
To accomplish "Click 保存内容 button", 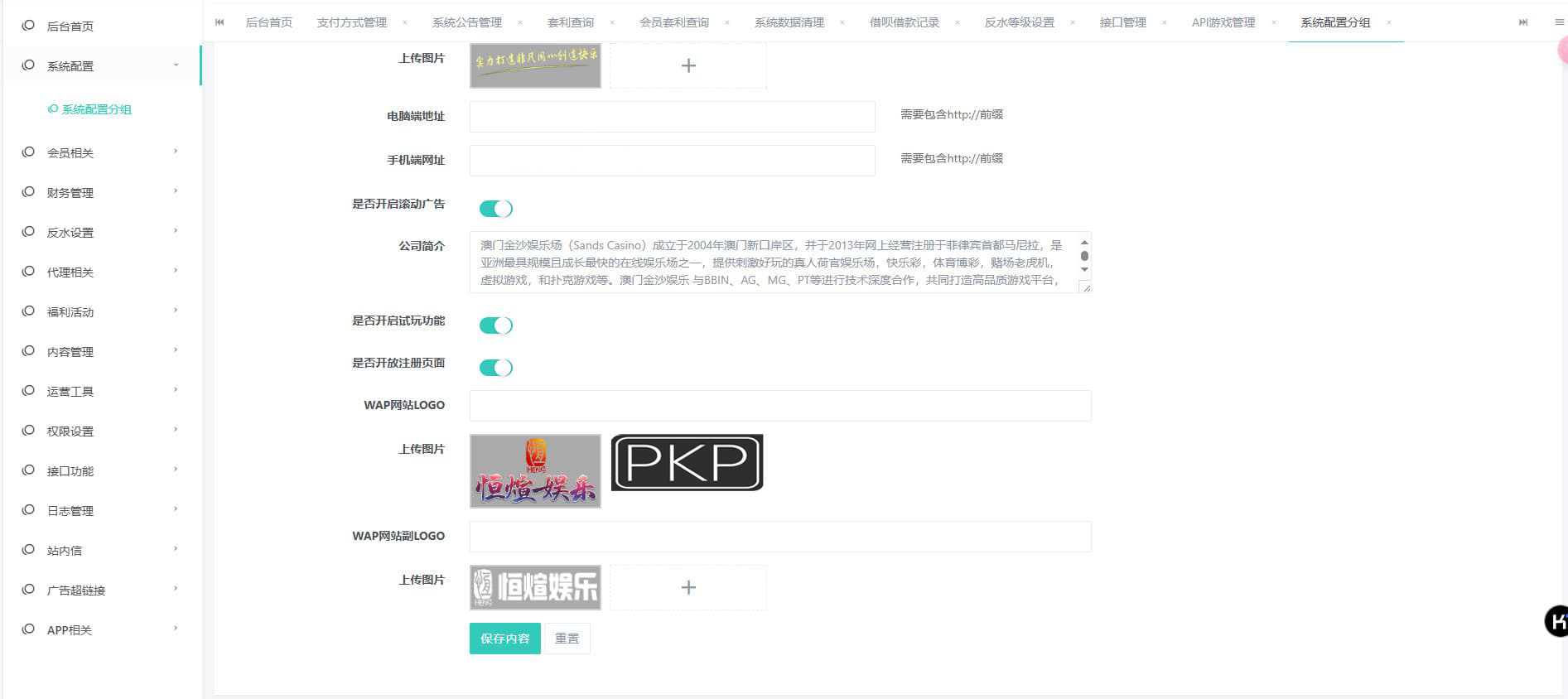I will [505, 639].
